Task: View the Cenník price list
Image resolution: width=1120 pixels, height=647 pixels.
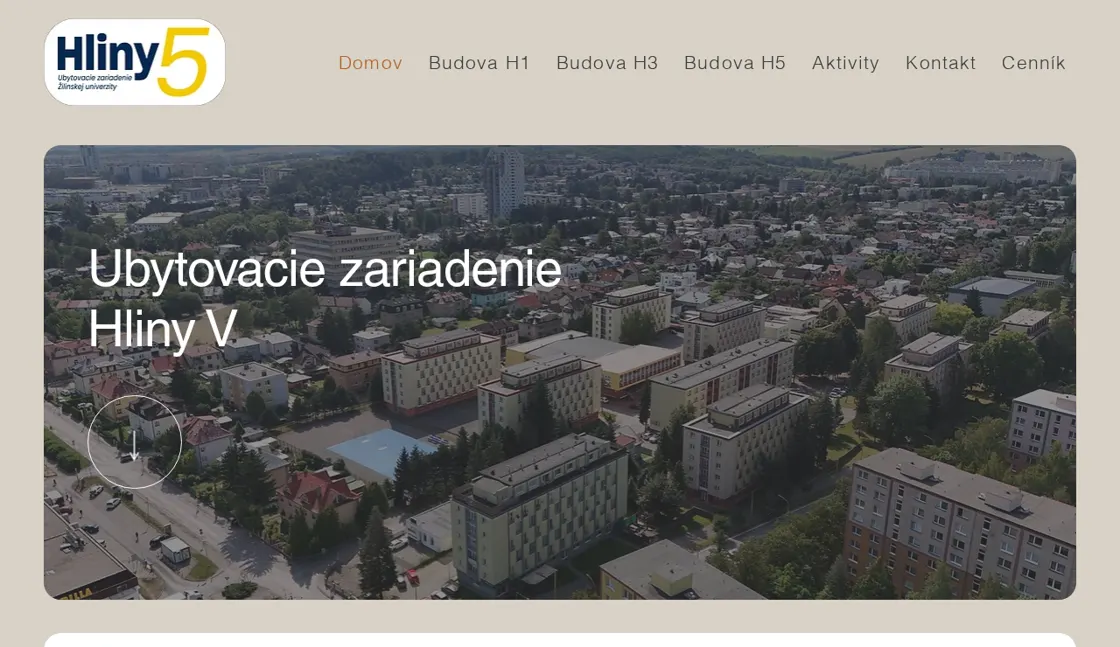Action: tap(1033, 63)
